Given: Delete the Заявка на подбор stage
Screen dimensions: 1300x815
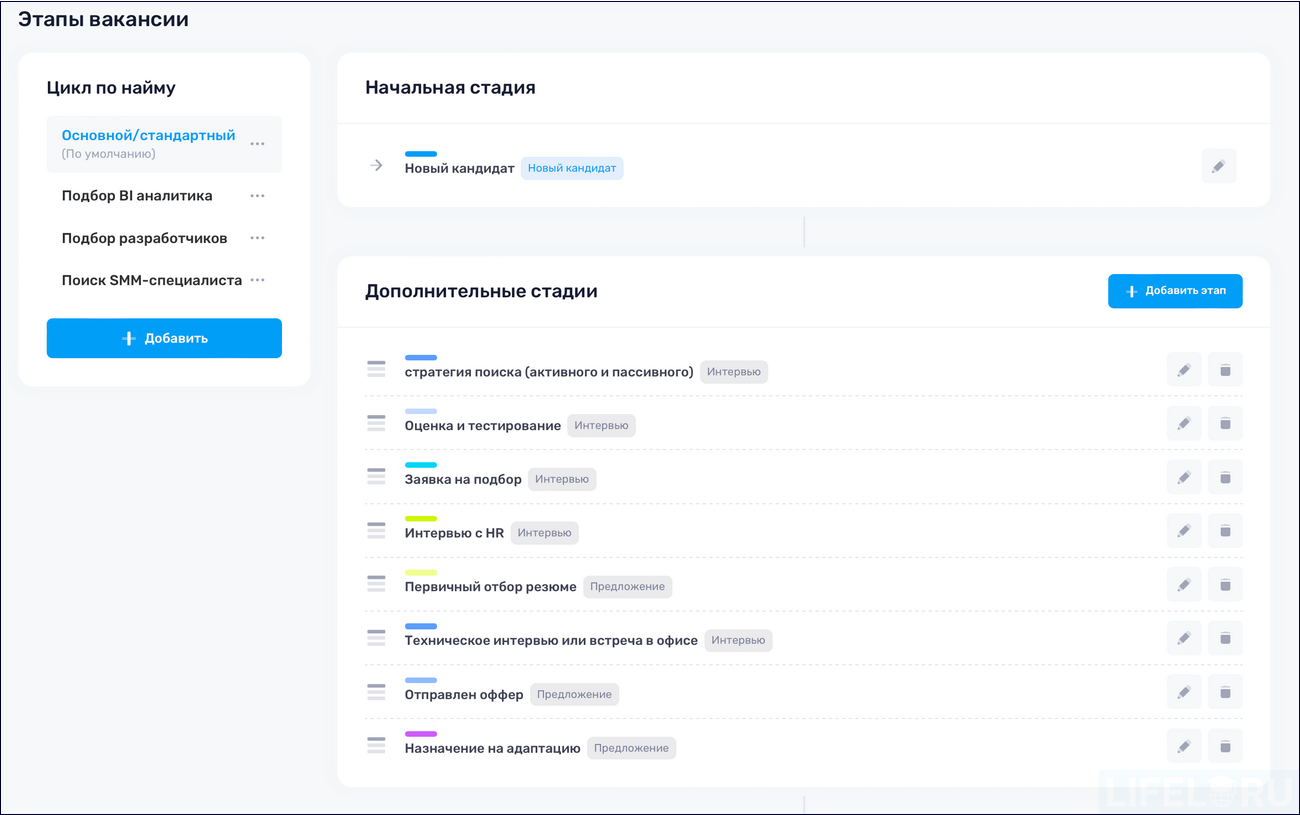Looking at the screenshot, I should [1225, 478].
